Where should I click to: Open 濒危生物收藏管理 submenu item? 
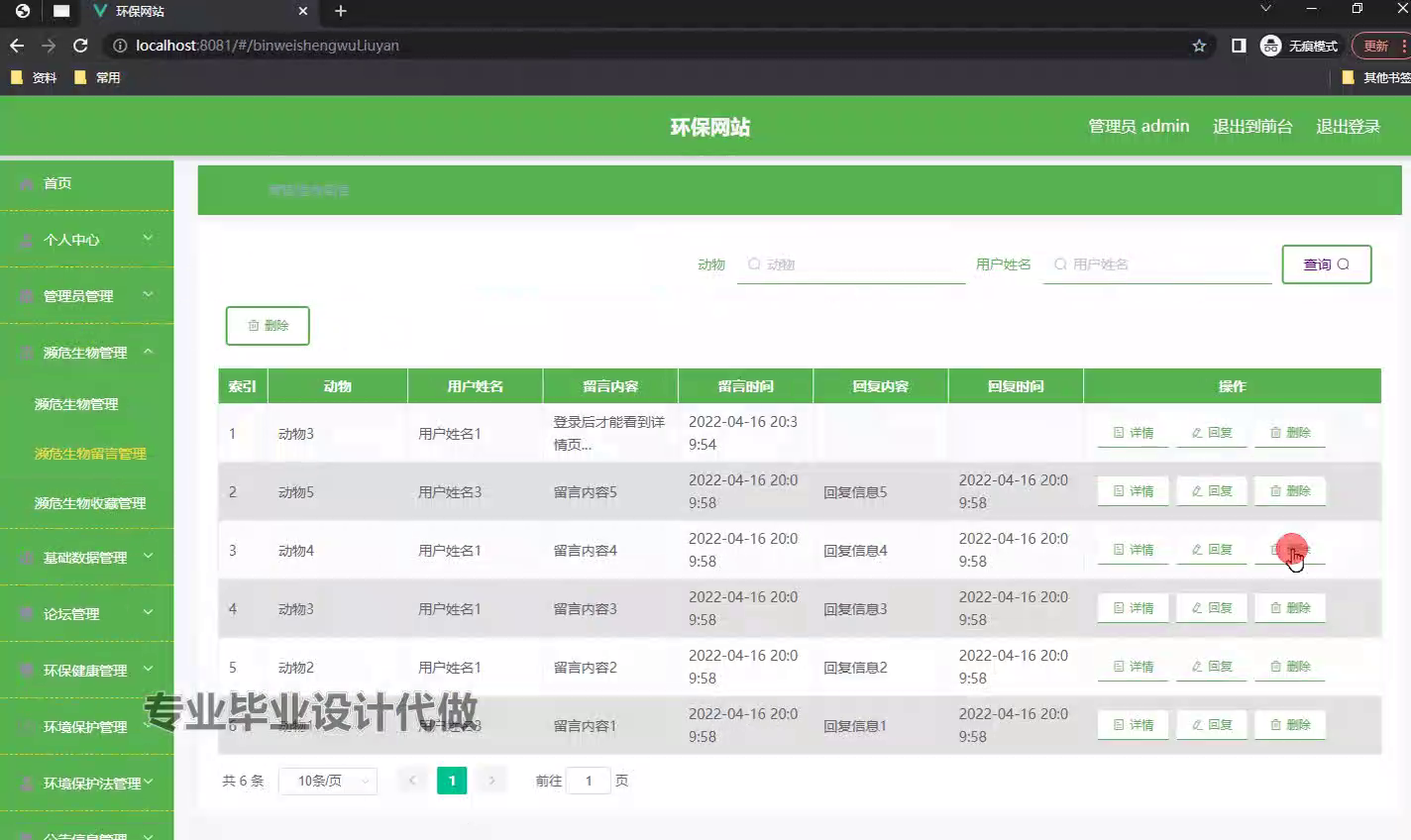click(90, 503)
